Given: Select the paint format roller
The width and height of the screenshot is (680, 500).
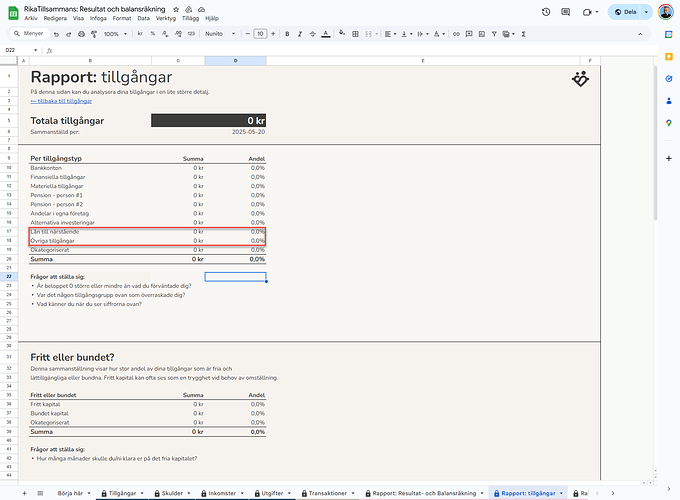Looking at the screenshot, I should coord(92,33).
